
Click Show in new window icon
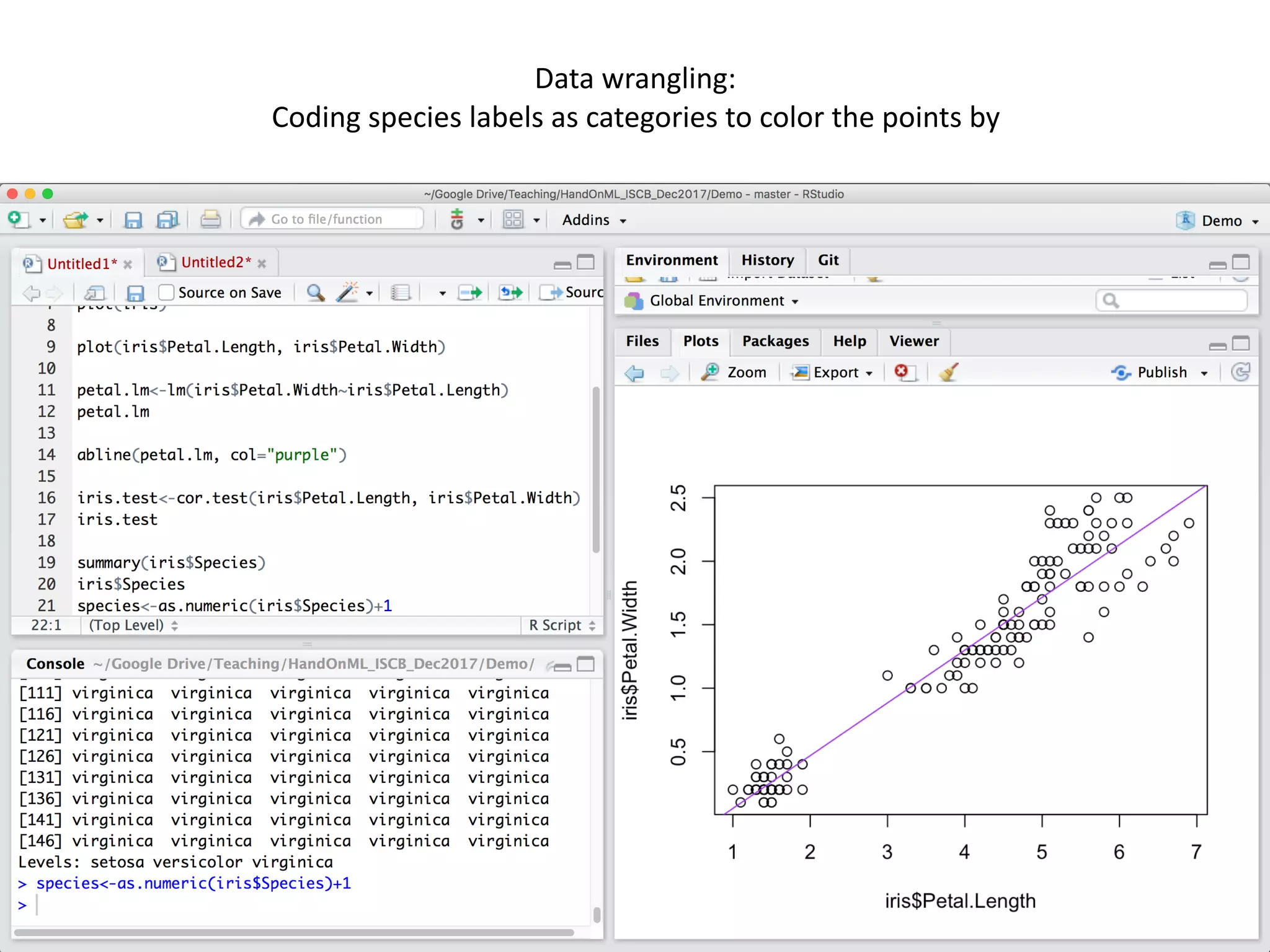coord(95,293)
